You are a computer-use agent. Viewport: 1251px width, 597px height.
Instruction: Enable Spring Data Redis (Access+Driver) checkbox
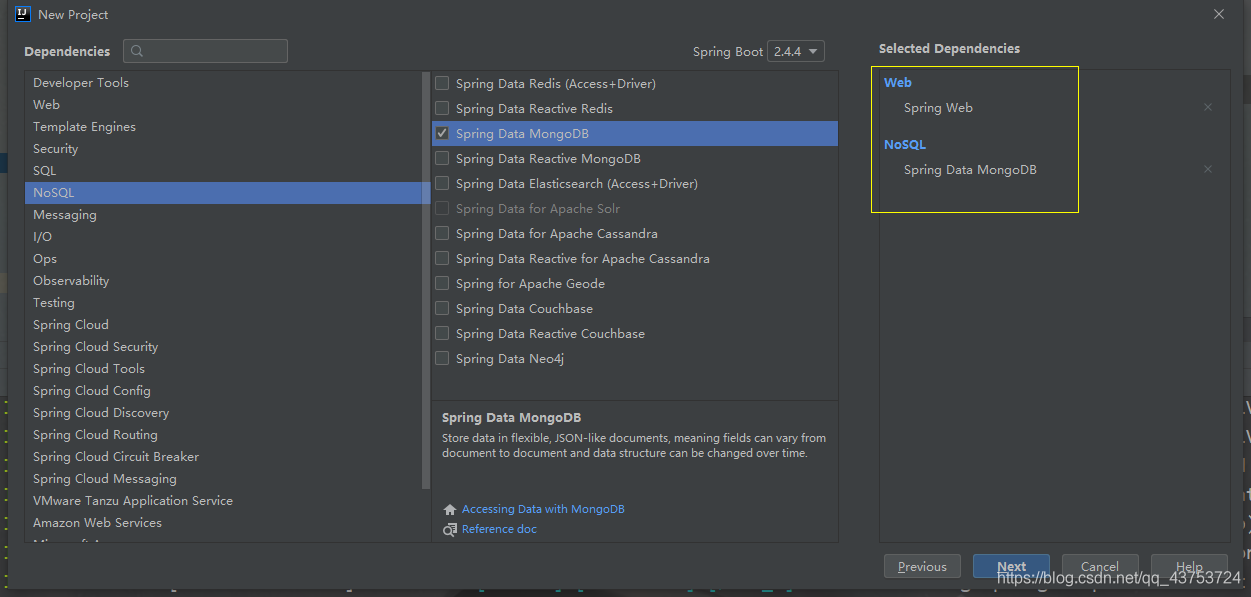coord(442,83)
